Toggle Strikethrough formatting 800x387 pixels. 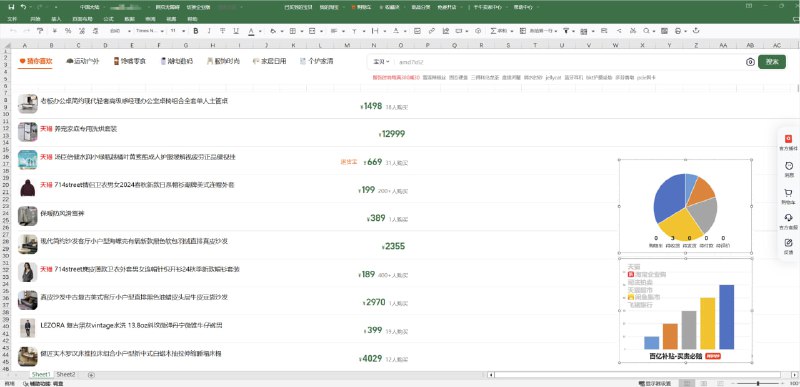tap(222, 31)
